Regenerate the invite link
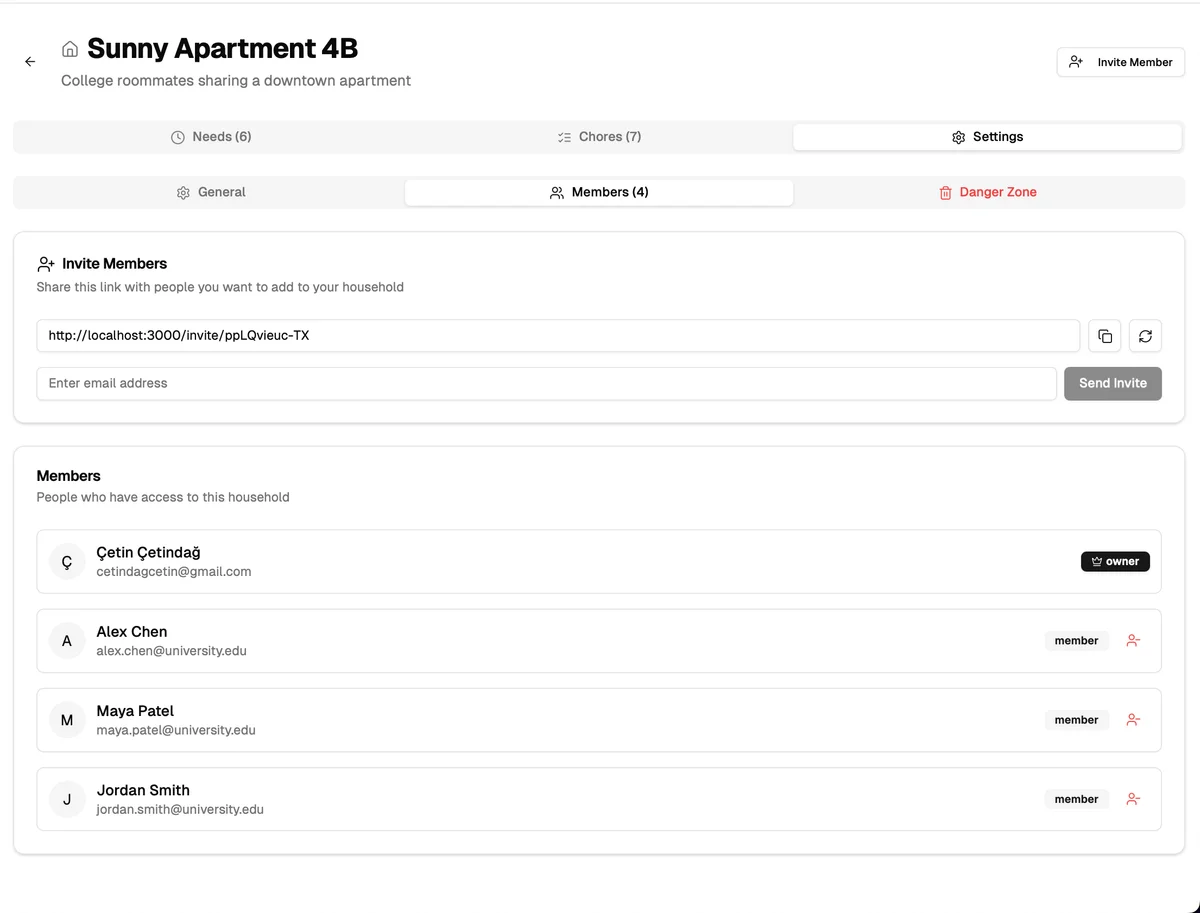The height and width of the screenshot is (913, 1200). point(1145,336)
